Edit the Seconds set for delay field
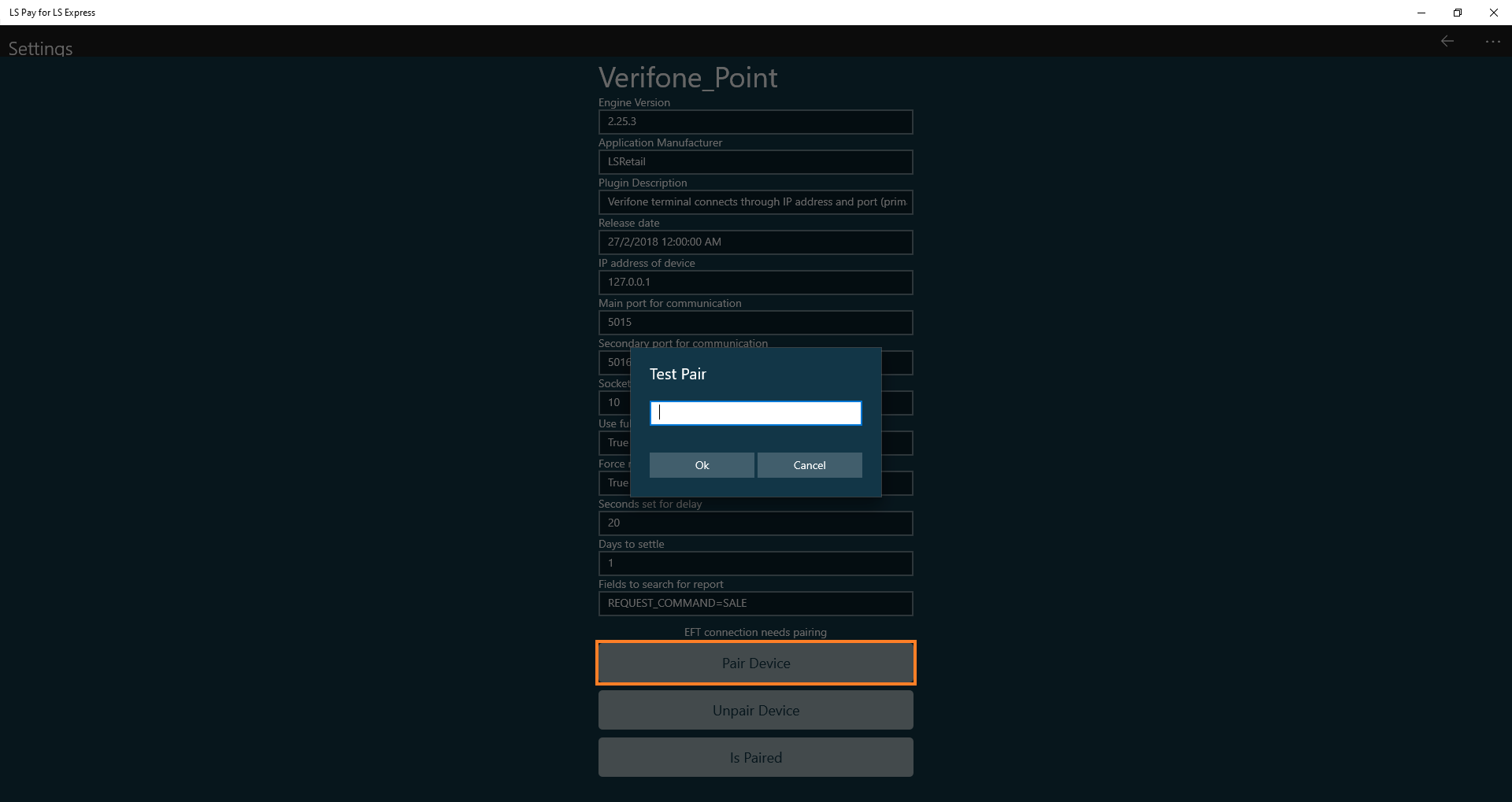 point(755,523)
